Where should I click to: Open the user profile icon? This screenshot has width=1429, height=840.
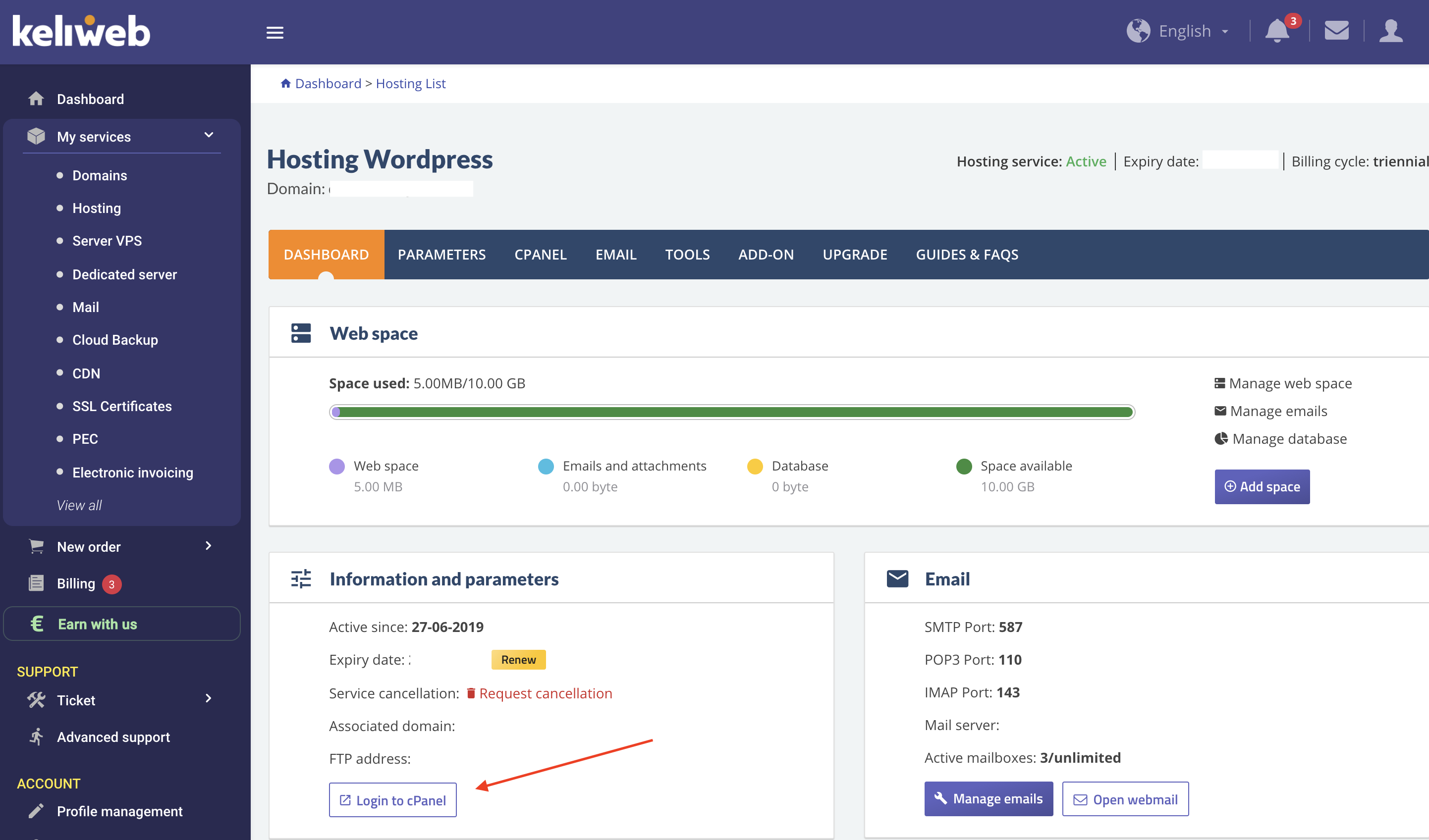click(x=1391, y=31)
